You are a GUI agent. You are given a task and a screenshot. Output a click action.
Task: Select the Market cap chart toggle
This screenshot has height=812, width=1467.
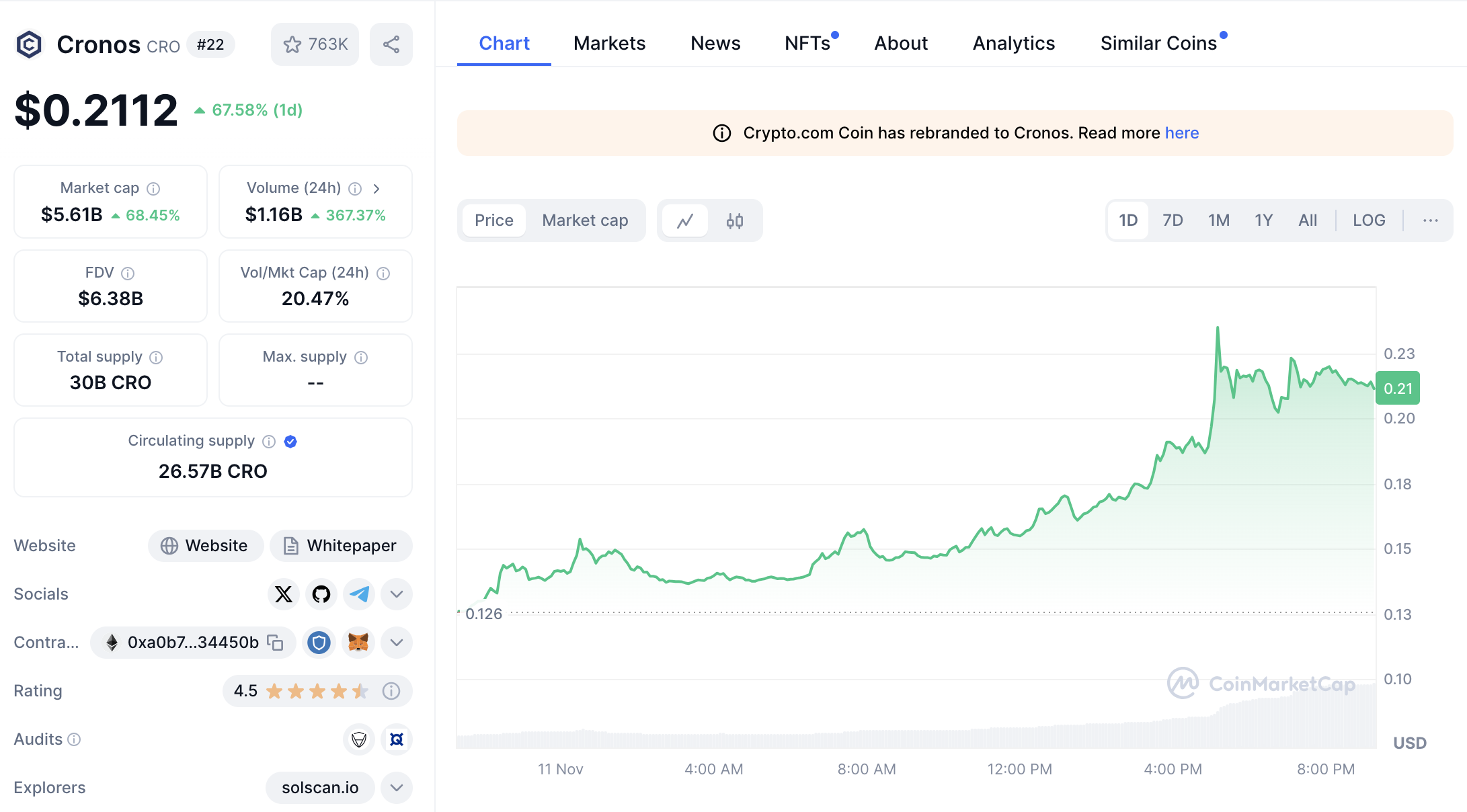click(x=585, y=220)
